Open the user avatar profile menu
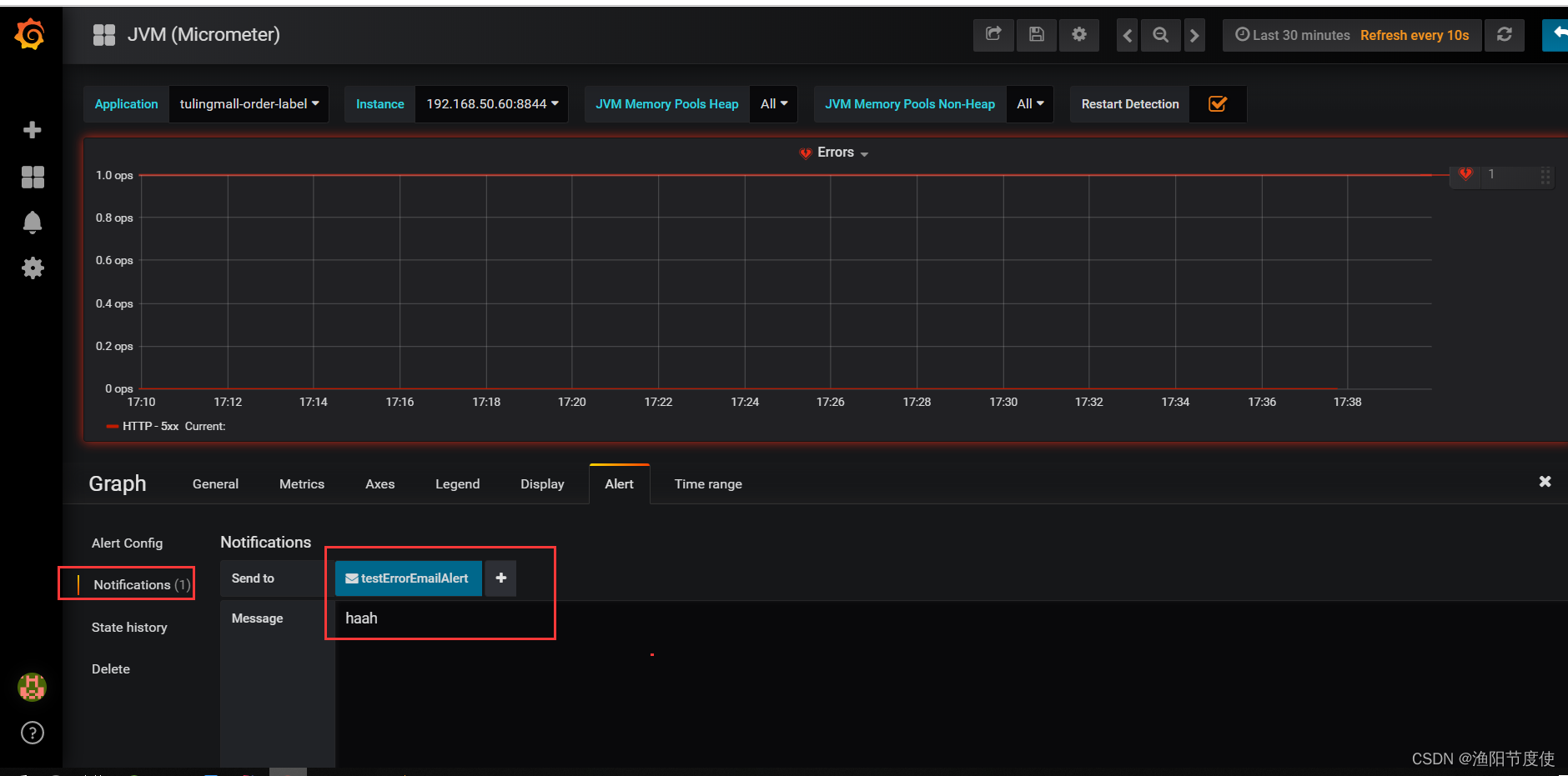The height and width of the screenshot is (776, 1568). pyautogui.click(x=33, y=687)
